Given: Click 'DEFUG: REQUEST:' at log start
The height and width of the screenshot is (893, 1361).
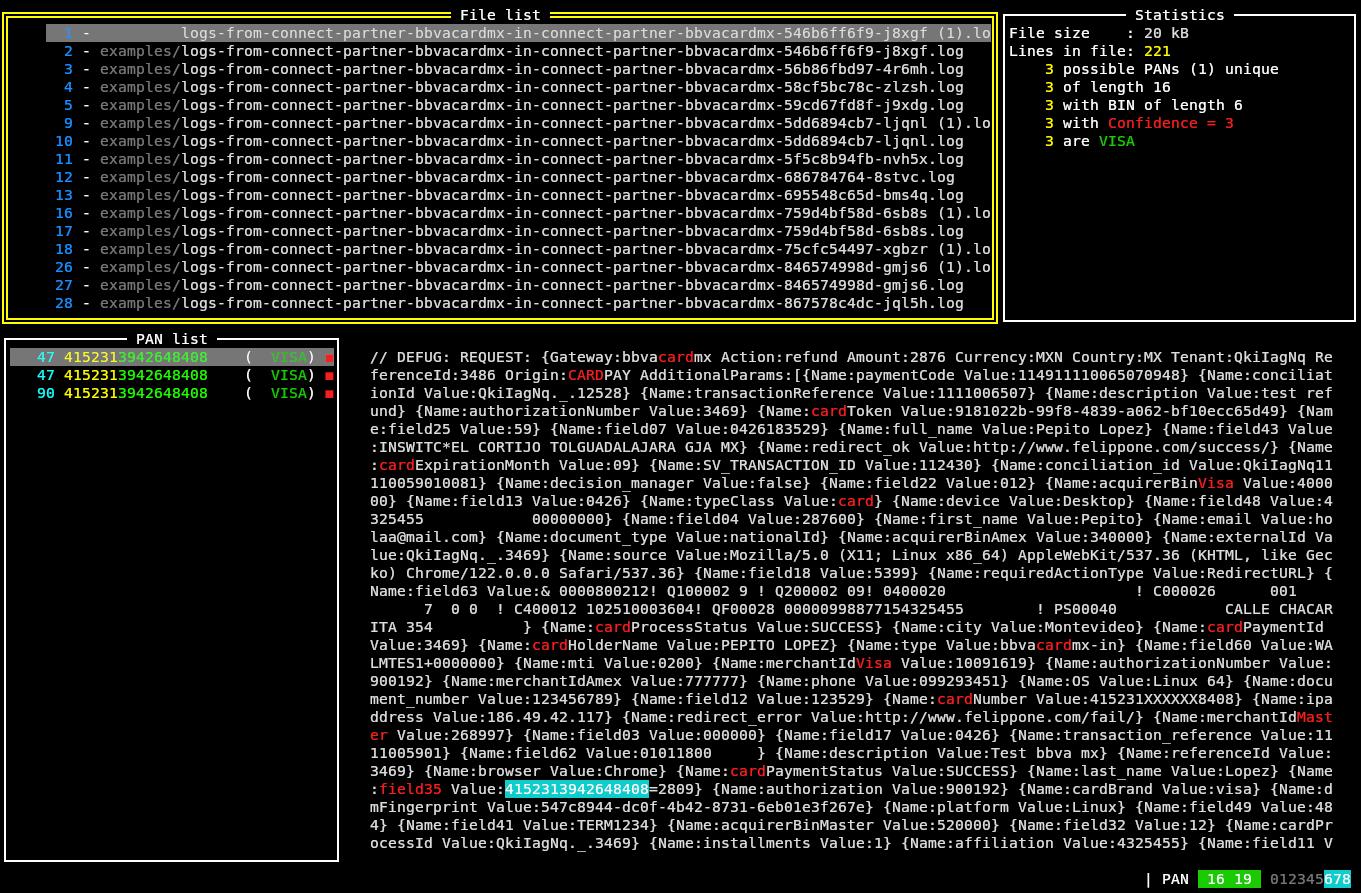Looking at the screenshot, I should pos(464,357).
